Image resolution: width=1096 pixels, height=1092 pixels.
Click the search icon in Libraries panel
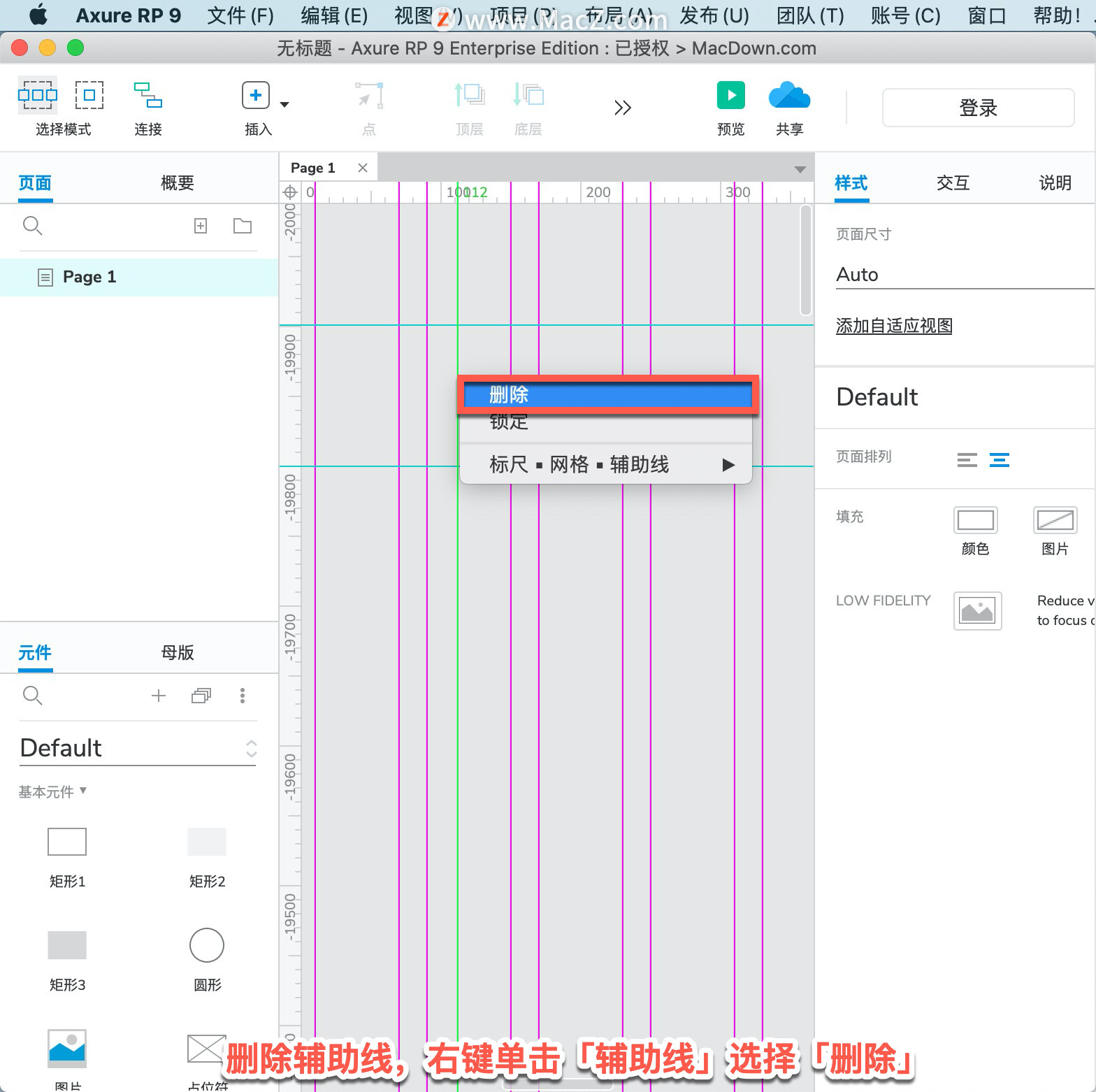[x=33, y=696]
